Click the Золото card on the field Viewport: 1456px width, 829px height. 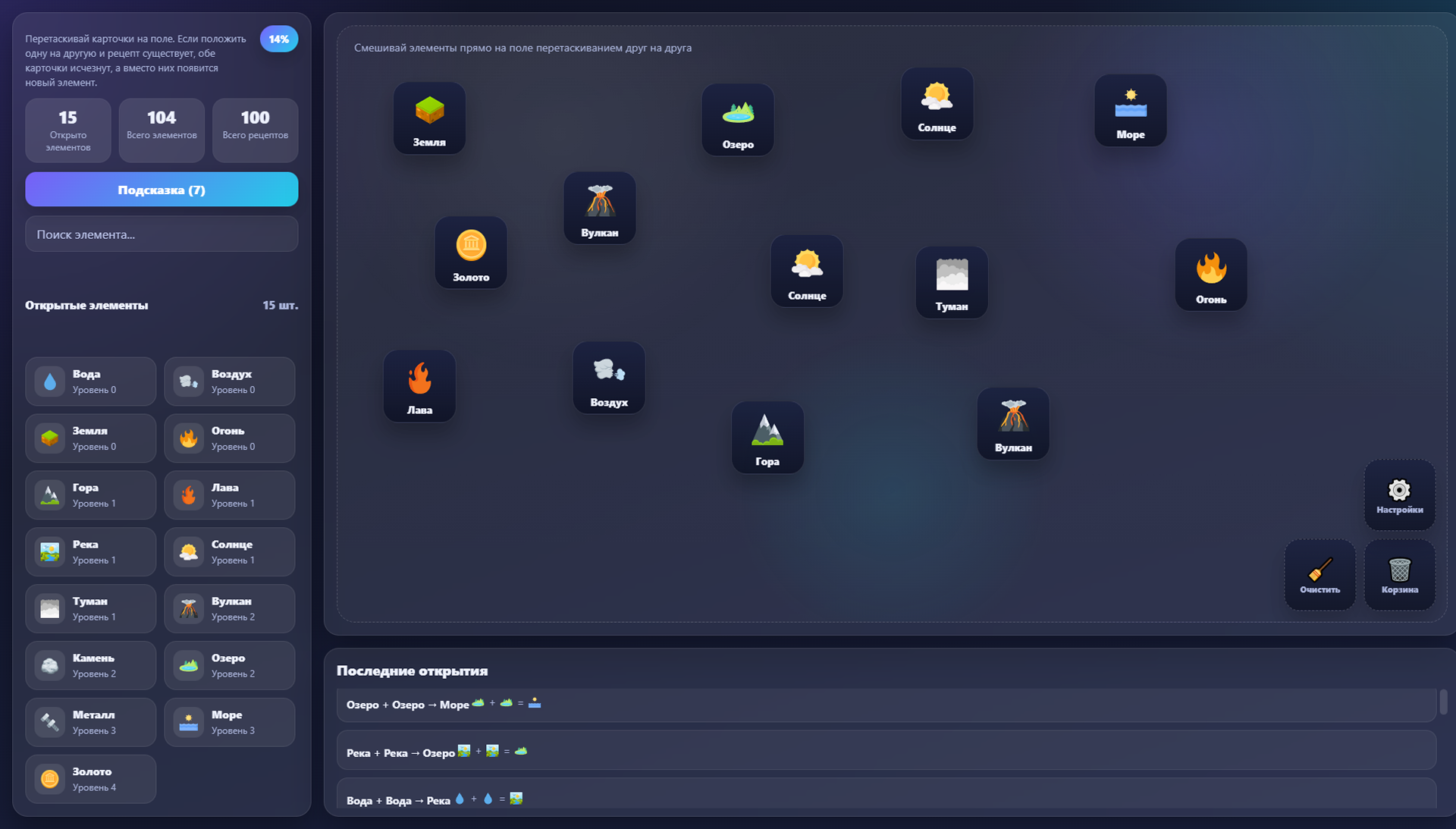[x=470, y=253]
